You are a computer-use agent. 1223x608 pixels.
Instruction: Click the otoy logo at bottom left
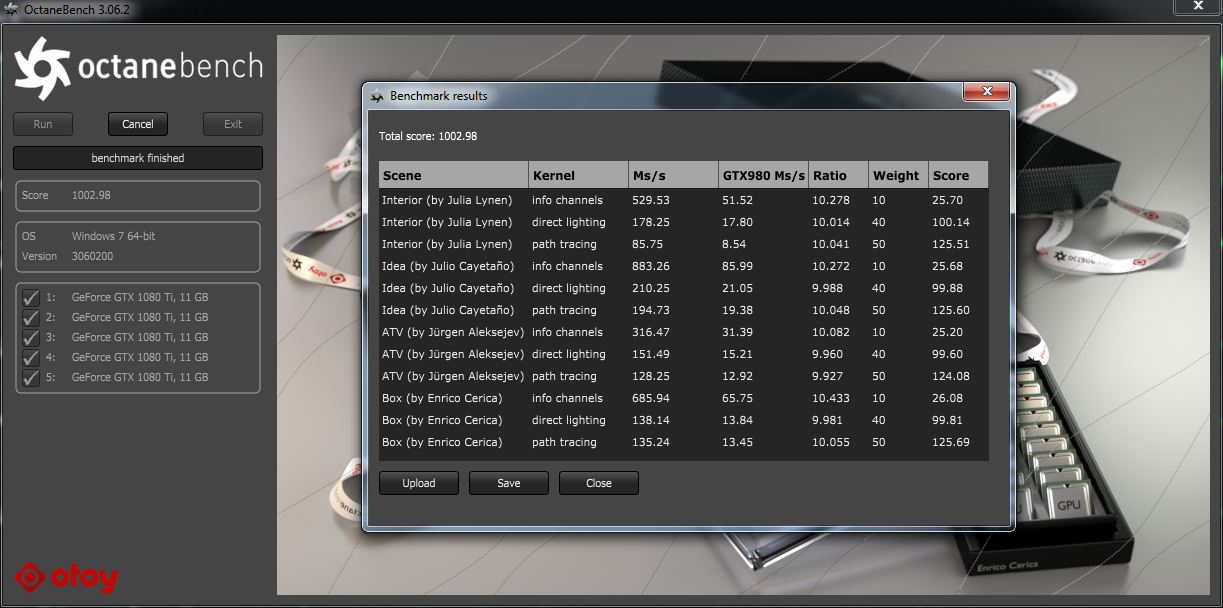click(x=66, y=577)
